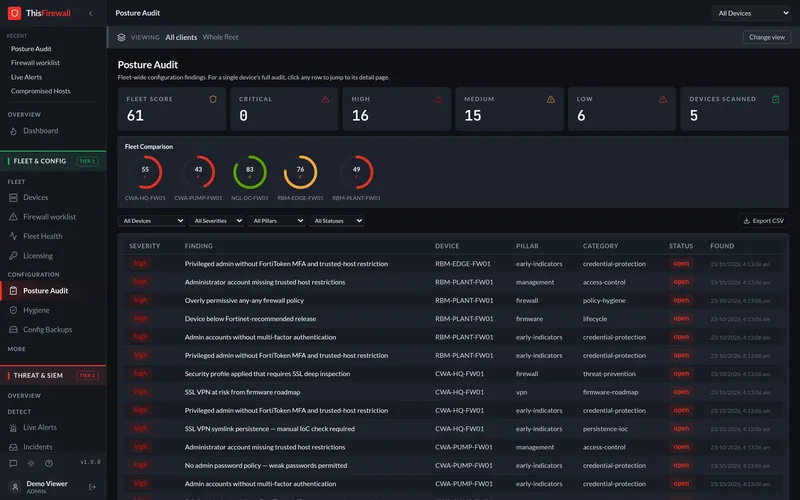Click 'policy-hygiene' category cell
Viewport: 800px width, 500px height.
604,301
